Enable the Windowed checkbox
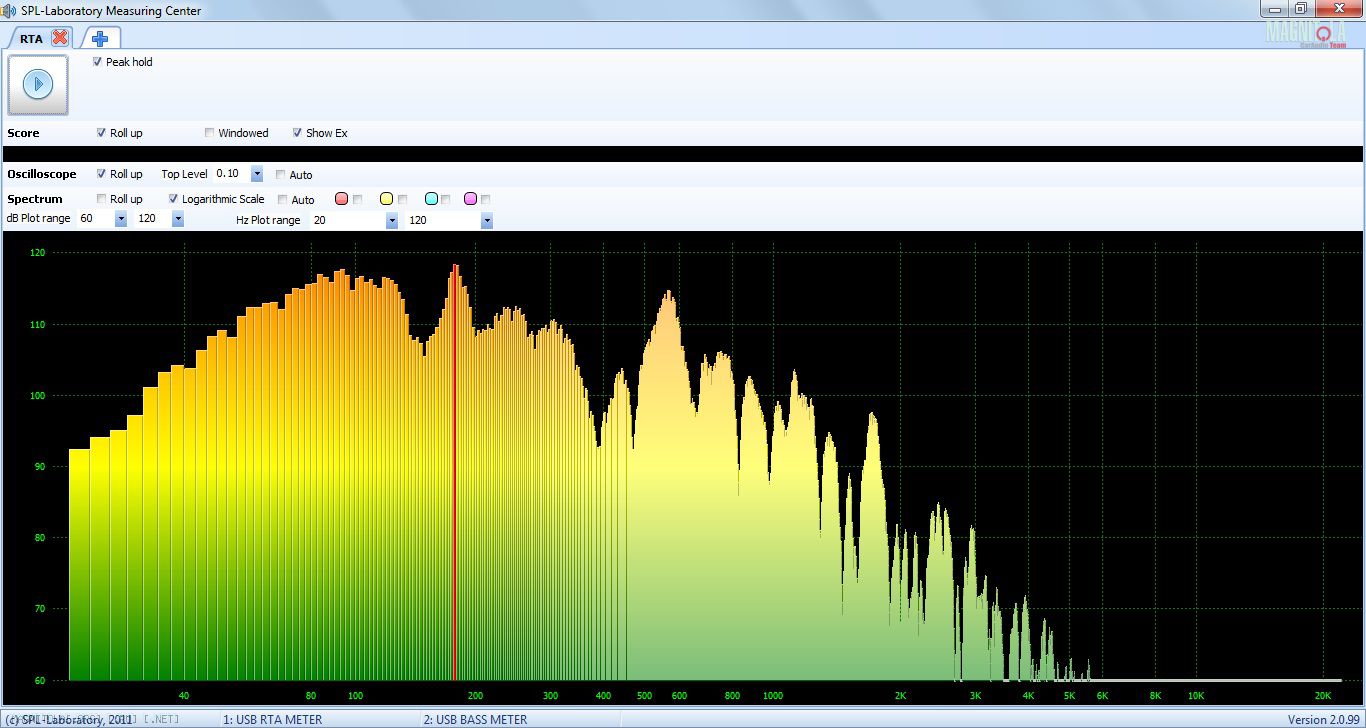This screenshot has width=1366, height=728. point(210,133)
